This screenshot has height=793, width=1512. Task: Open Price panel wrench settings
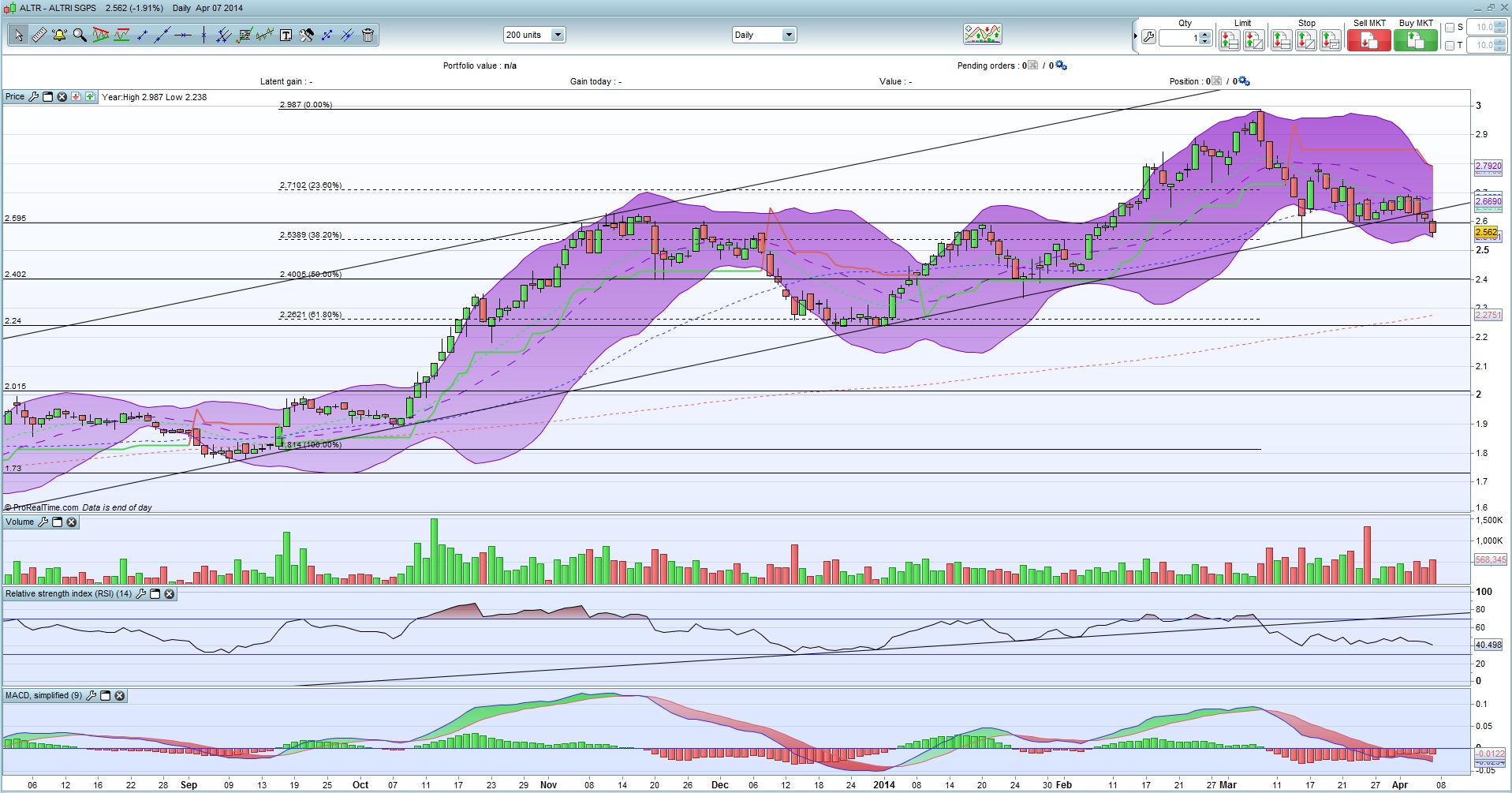(x=33, y=97)
